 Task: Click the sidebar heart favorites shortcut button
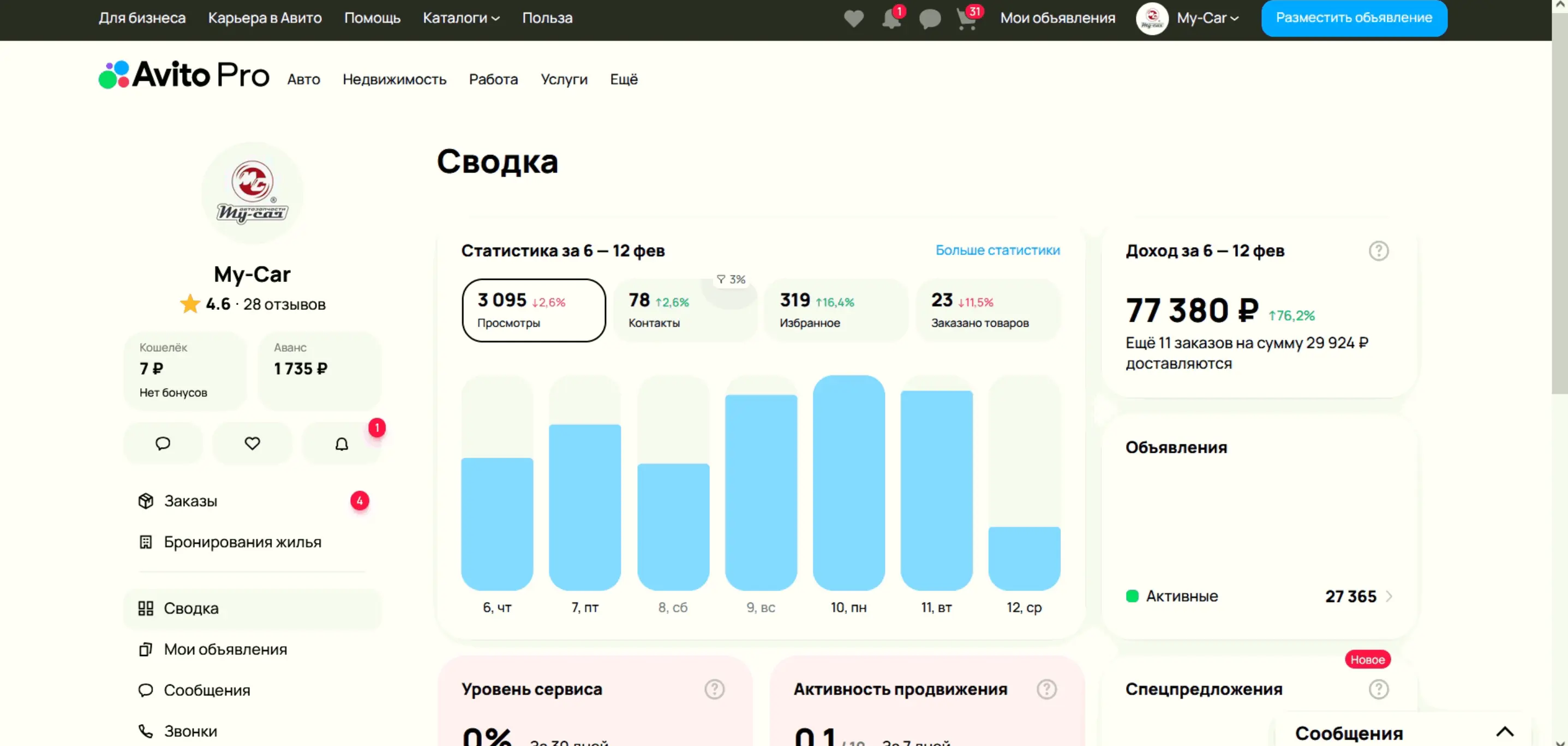[252, 443]
